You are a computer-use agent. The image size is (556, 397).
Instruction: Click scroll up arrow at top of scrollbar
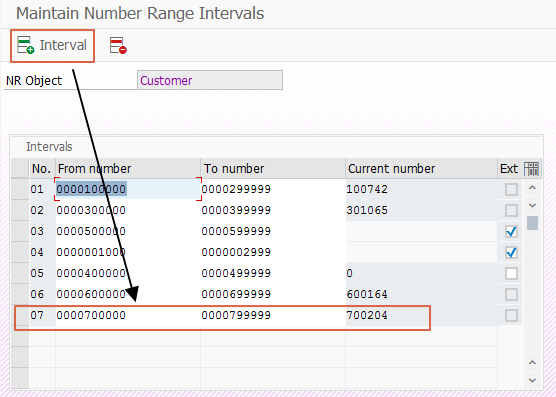[532, 188]
